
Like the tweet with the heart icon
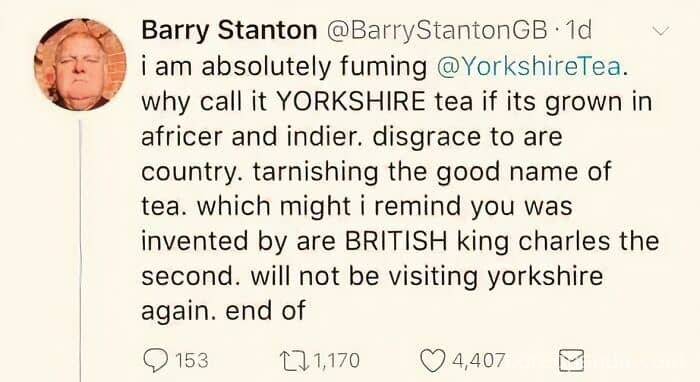point(433,361)
